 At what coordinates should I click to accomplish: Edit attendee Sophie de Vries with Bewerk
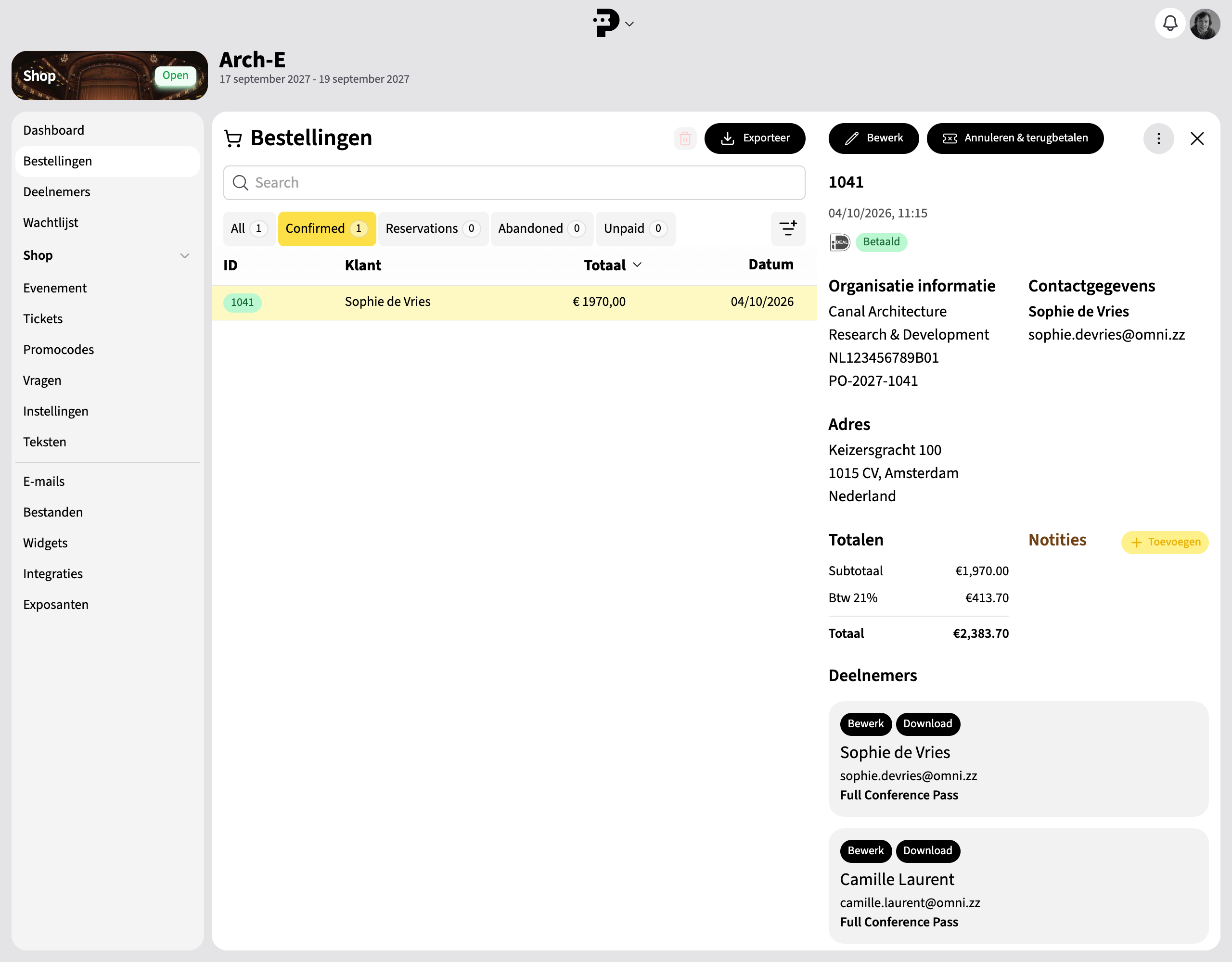coord(865,724)
